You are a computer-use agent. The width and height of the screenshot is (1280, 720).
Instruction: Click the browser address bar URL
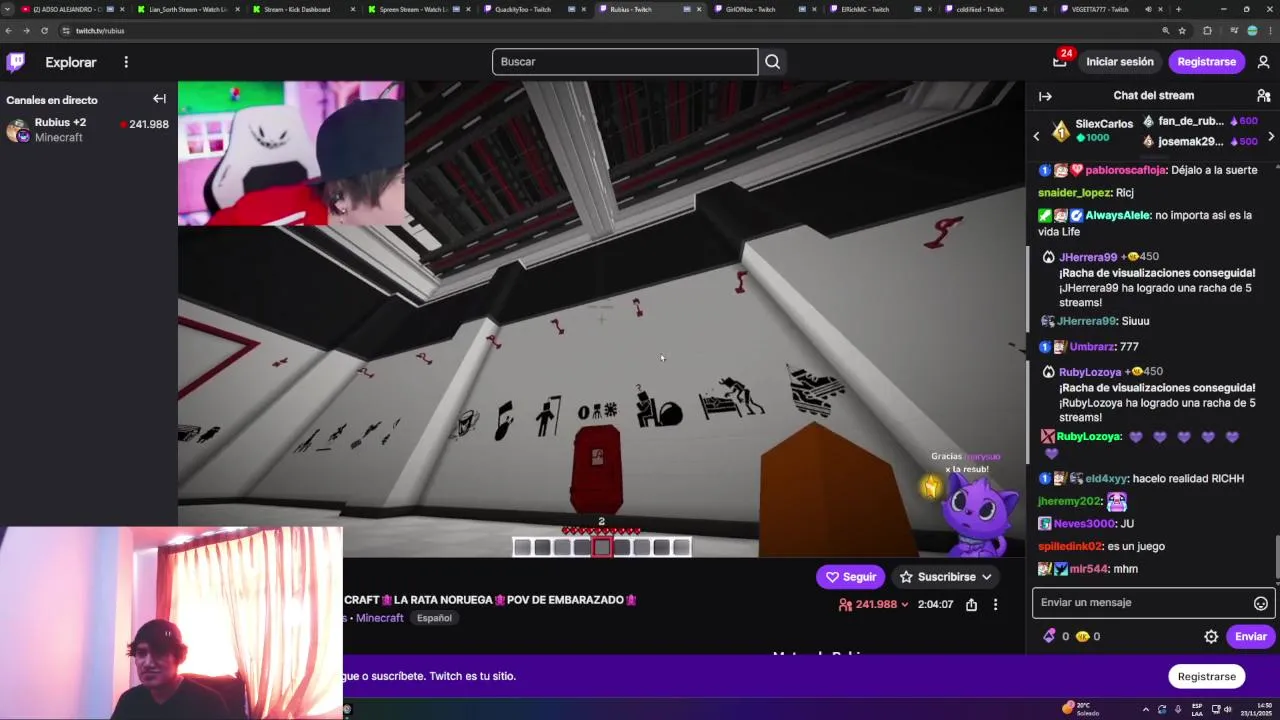point(100,31)
